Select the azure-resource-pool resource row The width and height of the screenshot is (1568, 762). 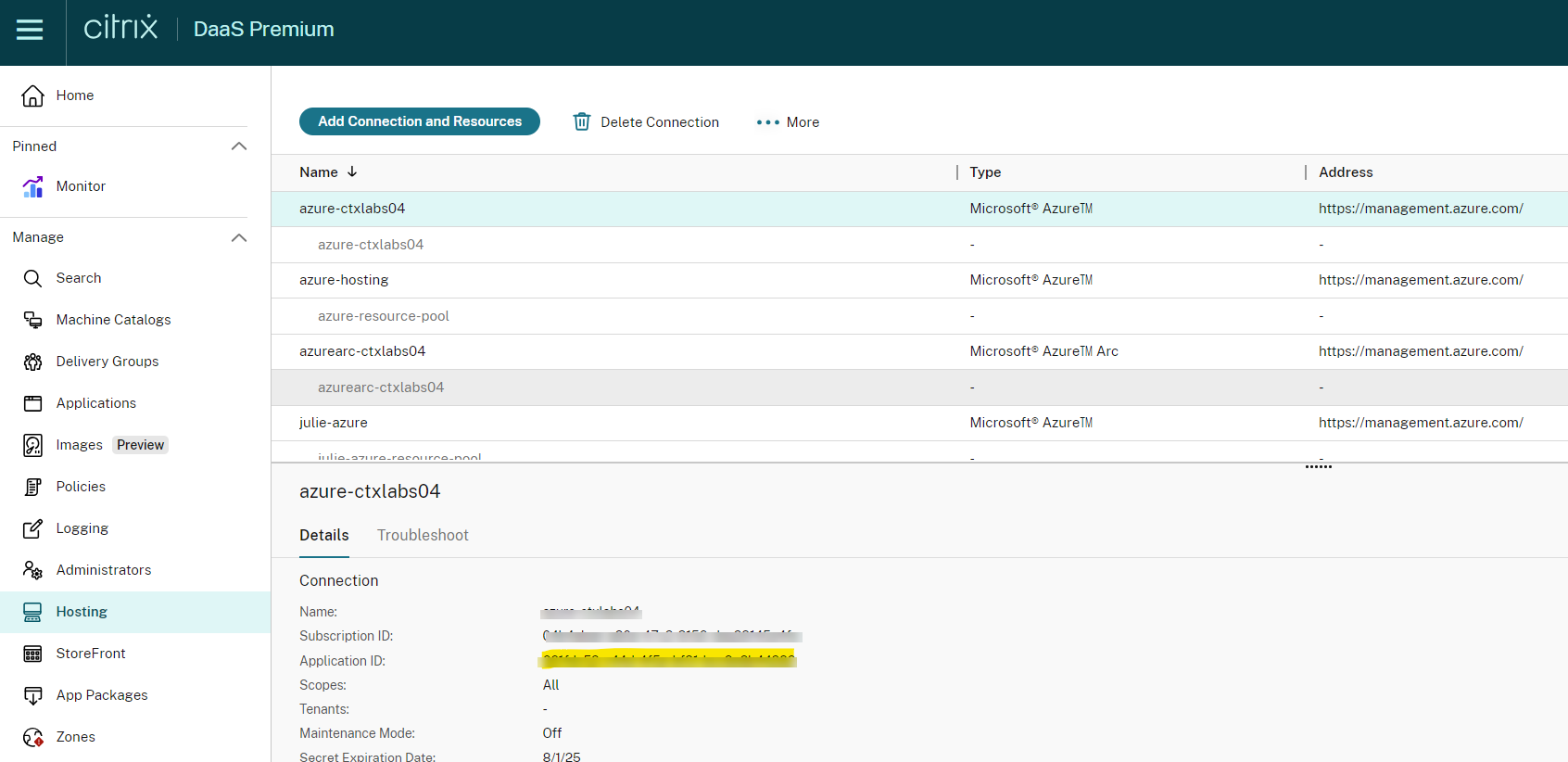coord(383,316)
